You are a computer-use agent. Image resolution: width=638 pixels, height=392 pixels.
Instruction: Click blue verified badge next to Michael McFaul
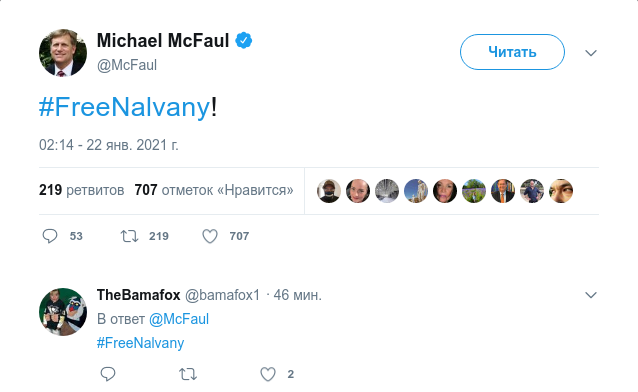tap(243, 40)
